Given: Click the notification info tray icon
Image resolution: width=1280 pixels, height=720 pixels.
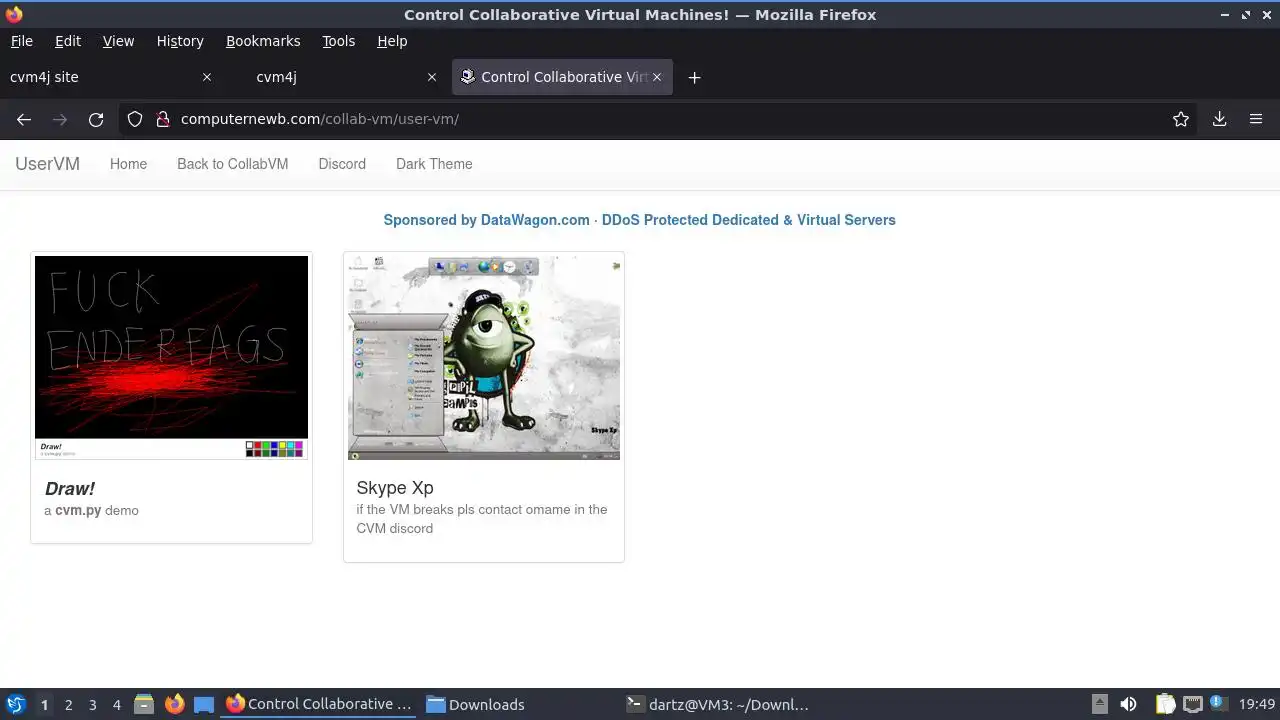Looking at the screenshot, I should click(1218, 704).
